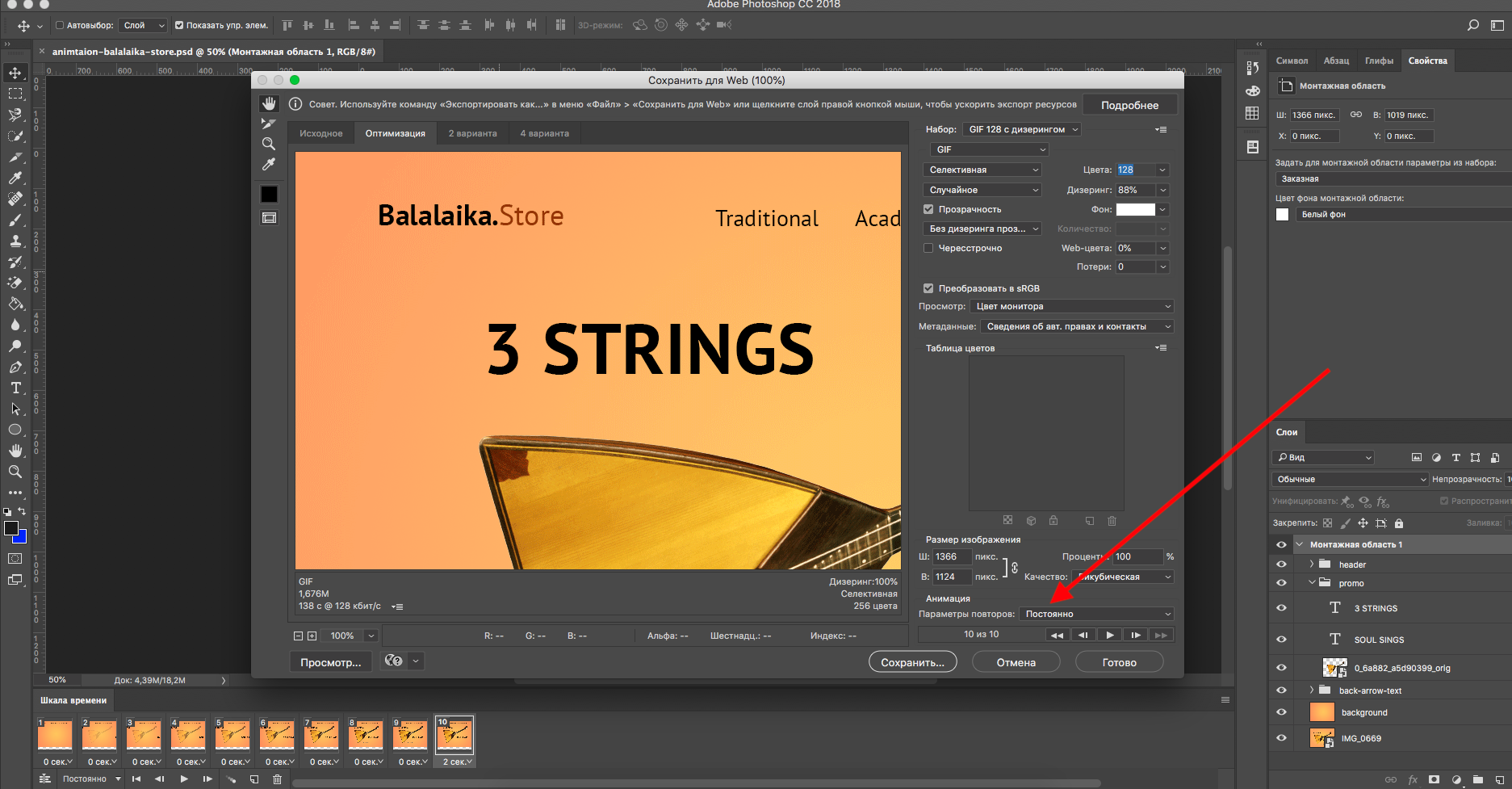Viewport: 1512px width, 789px height.
Task: Open the Глифы panel tab
Action: point(1379,61)
